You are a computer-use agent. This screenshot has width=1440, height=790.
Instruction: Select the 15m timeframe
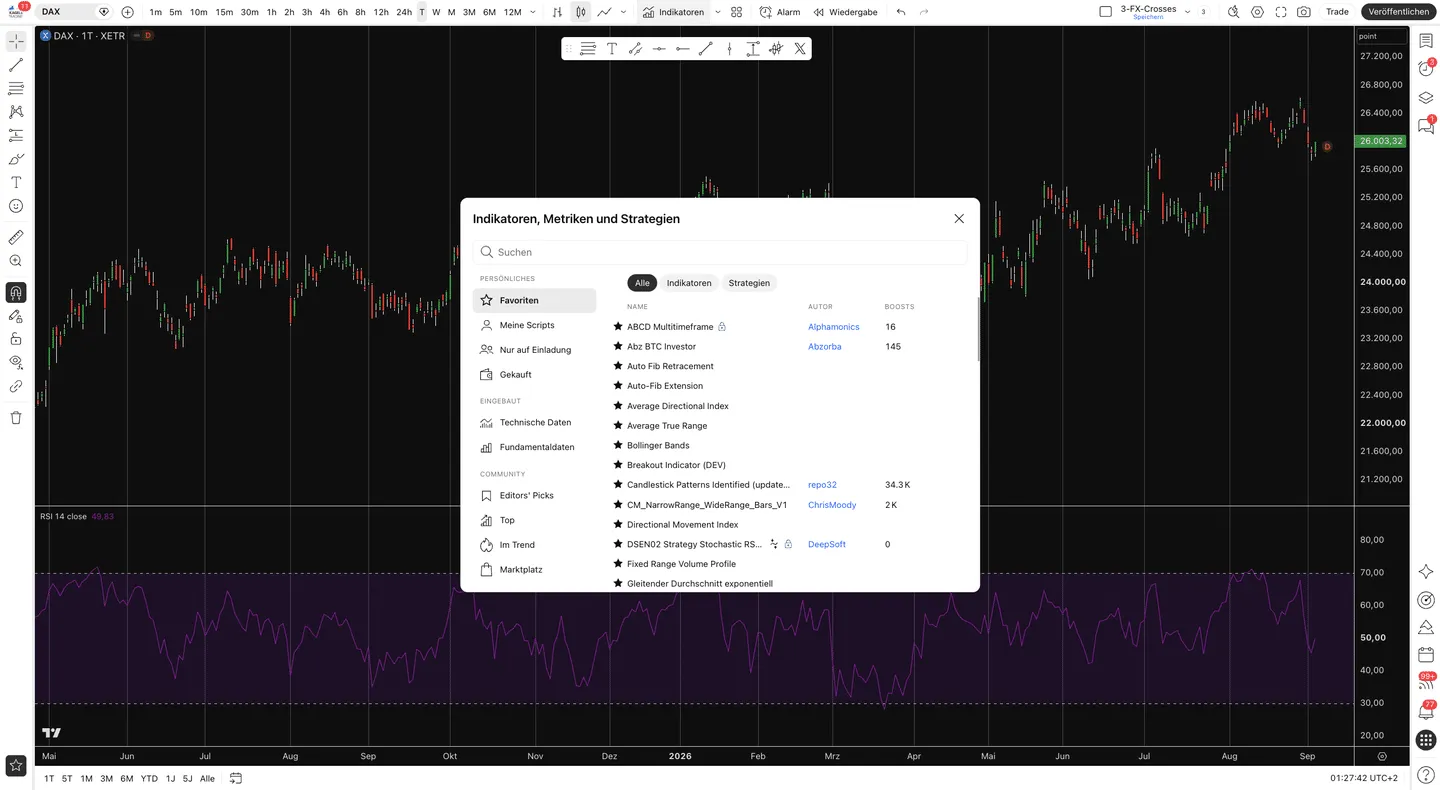point(224,12)
